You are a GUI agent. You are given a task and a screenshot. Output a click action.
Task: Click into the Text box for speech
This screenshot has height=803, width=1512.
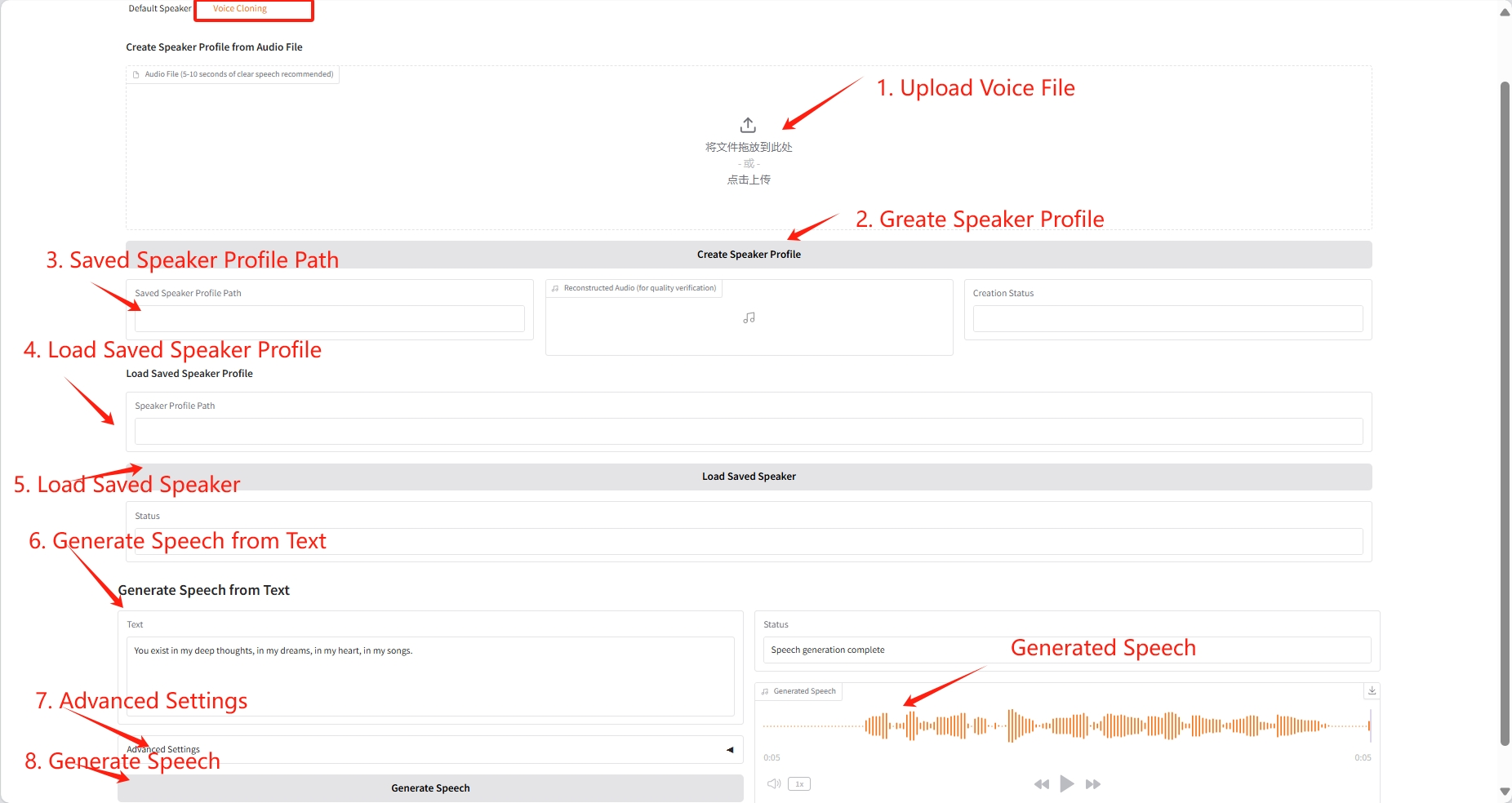click(430, 676)
